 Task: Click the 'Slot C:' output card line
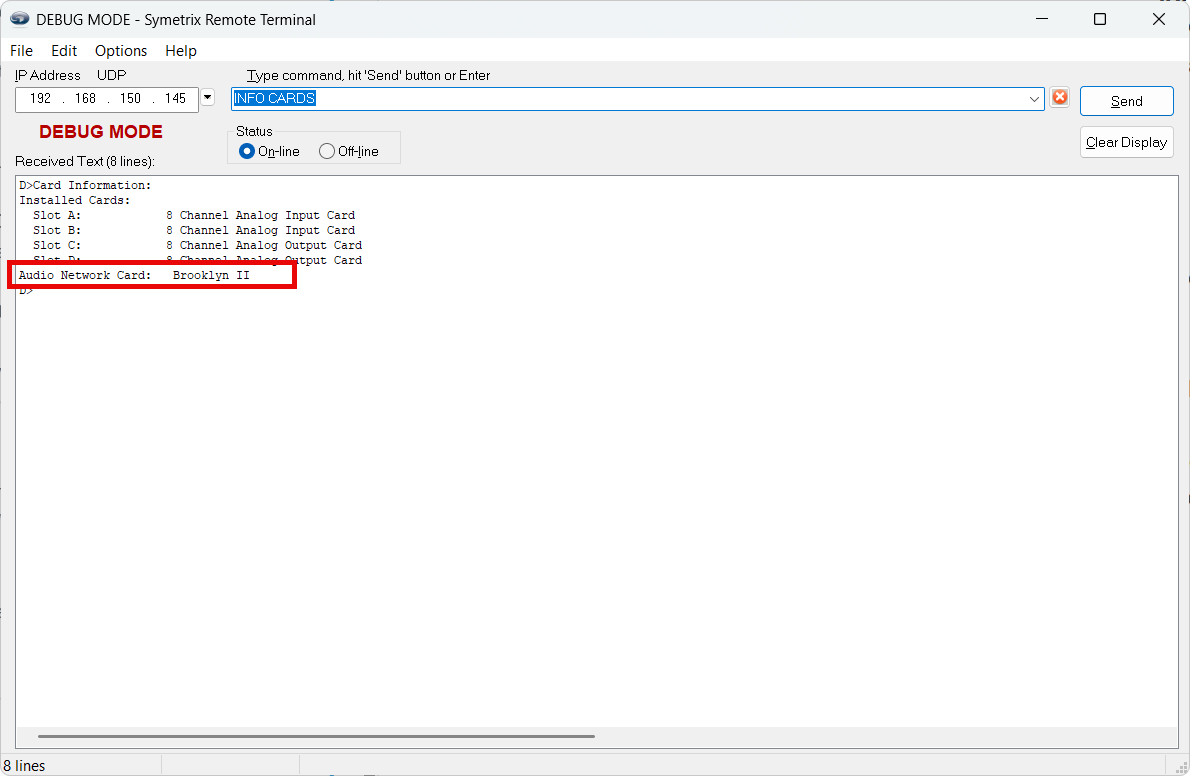[197, 245]
